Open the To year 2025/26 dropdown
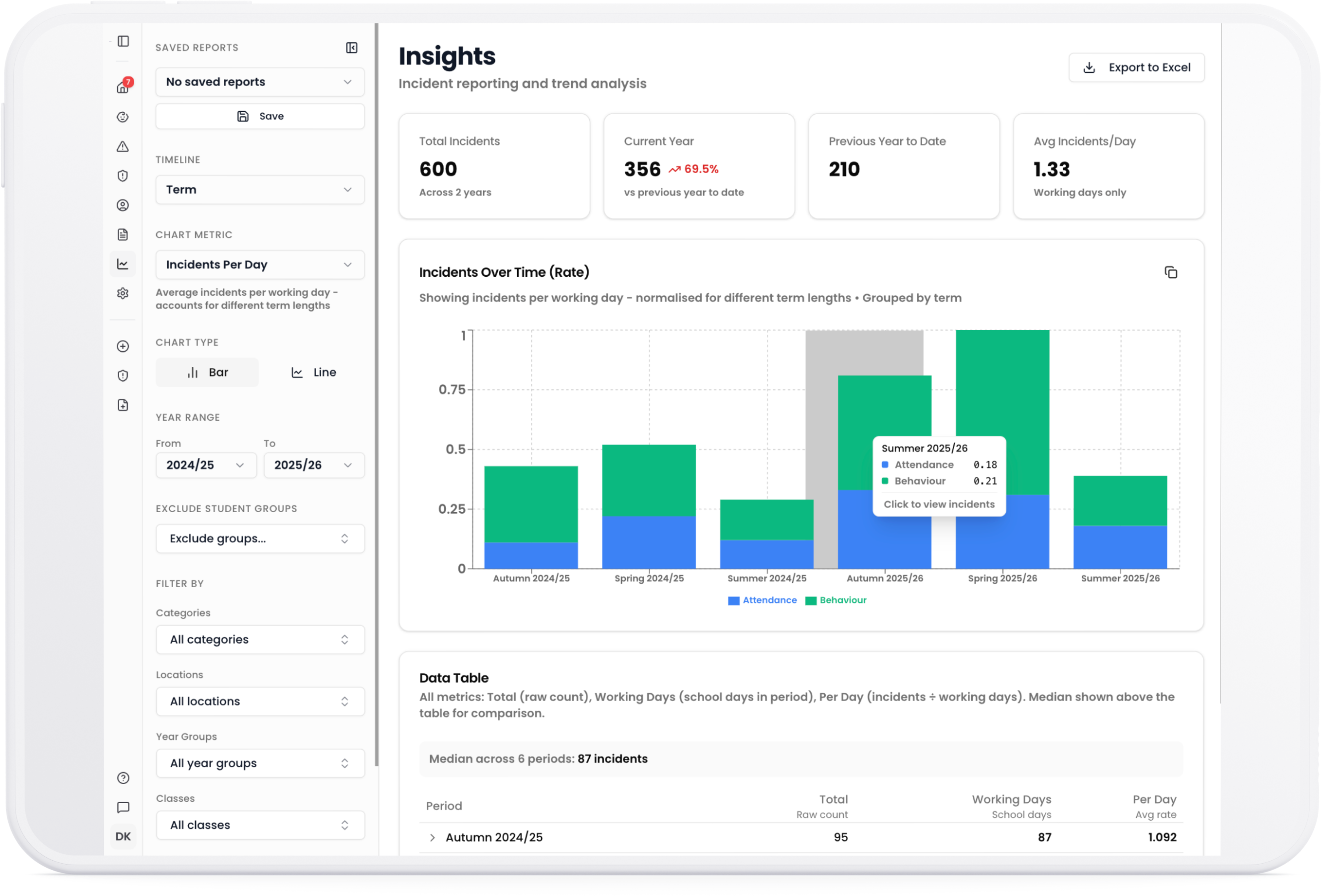Image resolution: width=1322 pixels, height=896 pixels. [x=314, y=465]
